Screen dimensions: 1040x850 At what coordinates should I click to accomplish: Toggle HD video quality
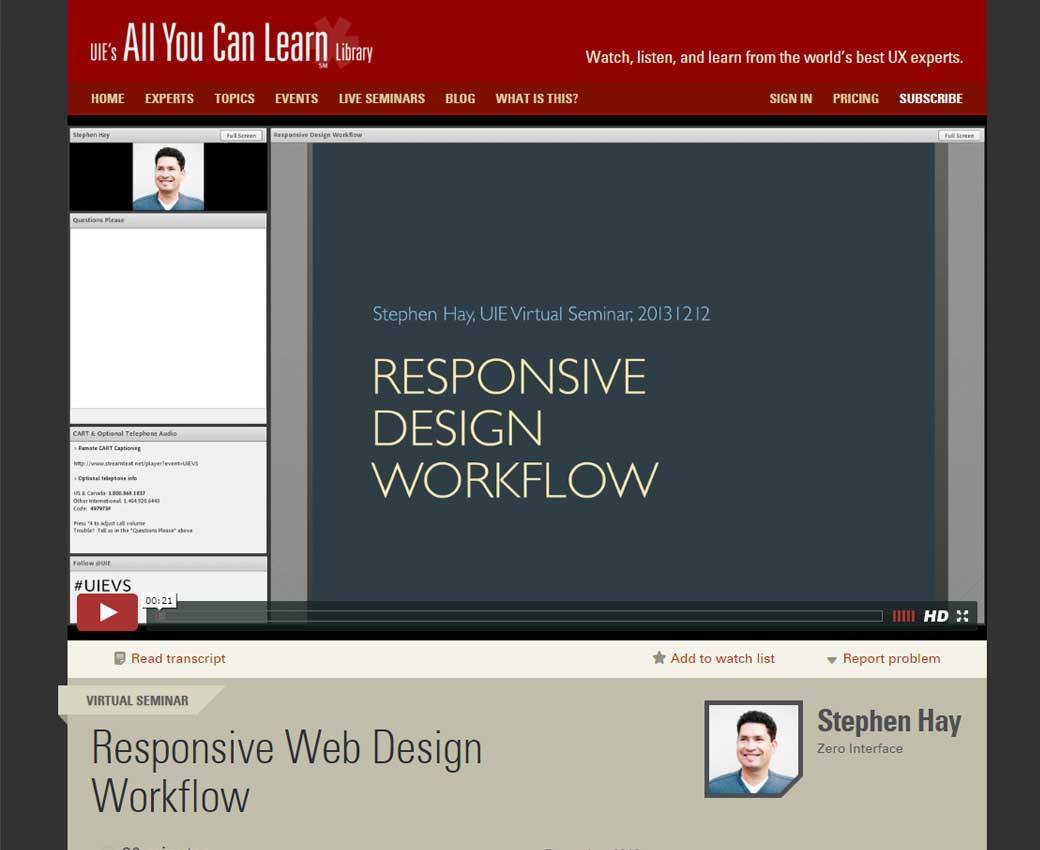point(935,616)
